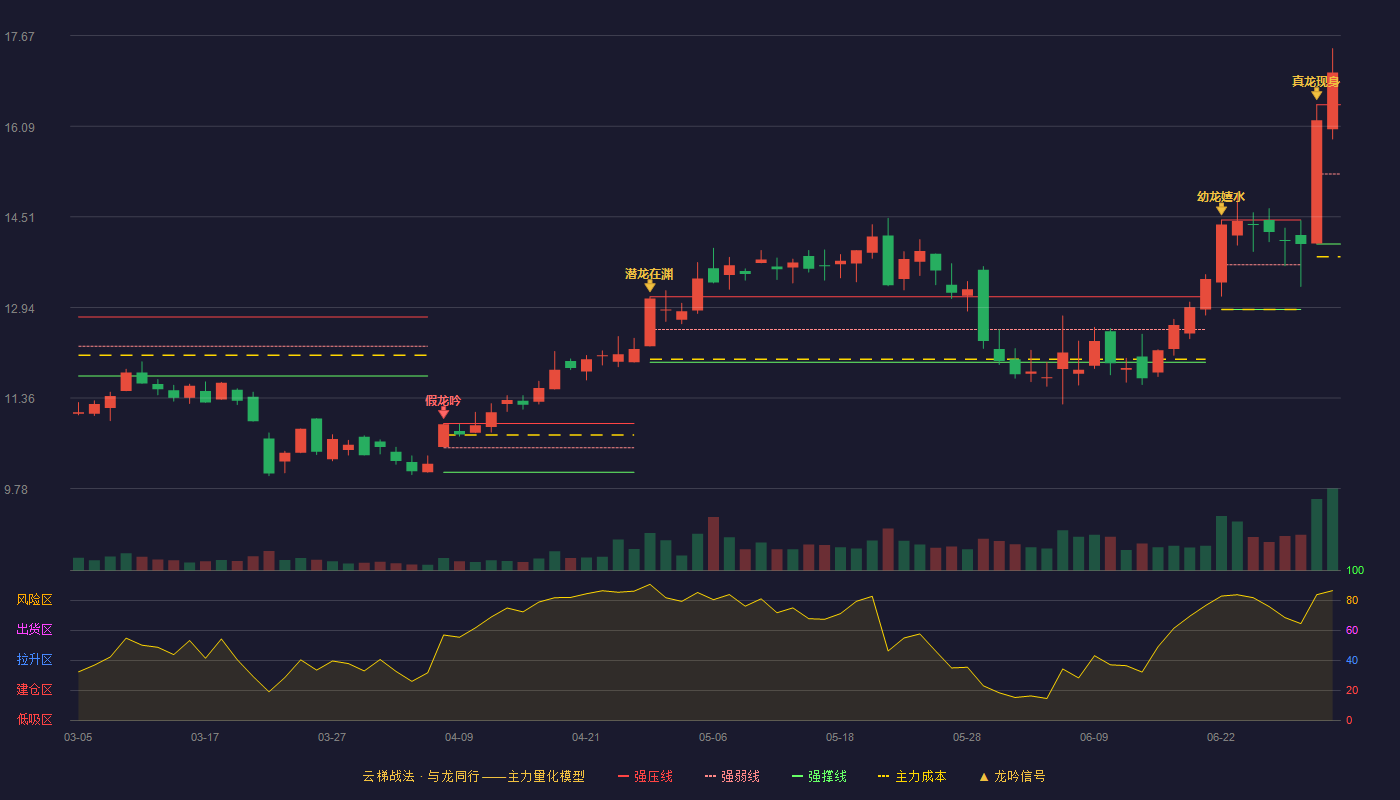Select the 低吸区 zone label

(x=35, y=720)
